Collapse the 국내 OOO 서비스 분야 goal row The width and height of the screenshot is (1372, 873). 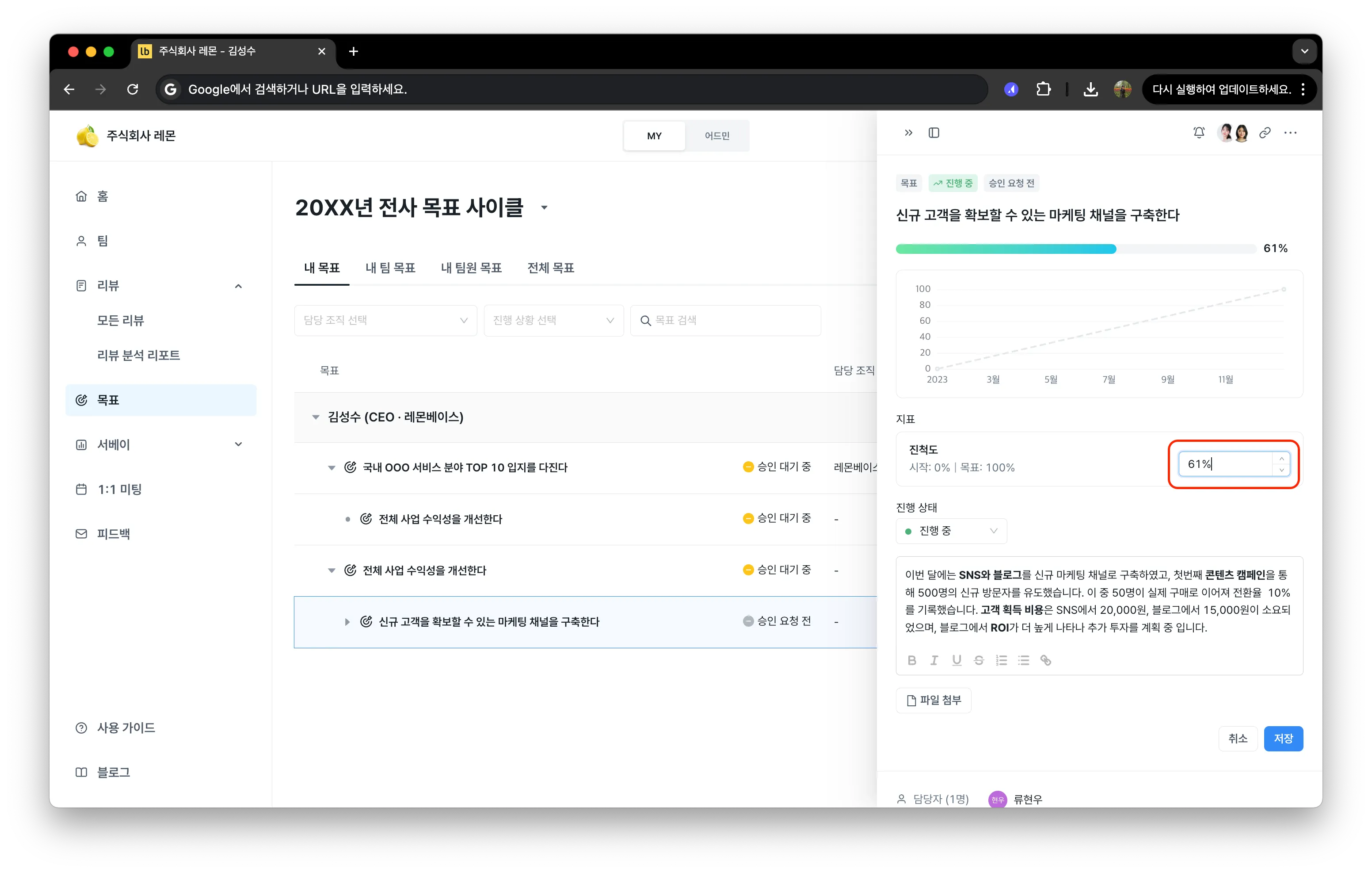[x=331, y=467]
